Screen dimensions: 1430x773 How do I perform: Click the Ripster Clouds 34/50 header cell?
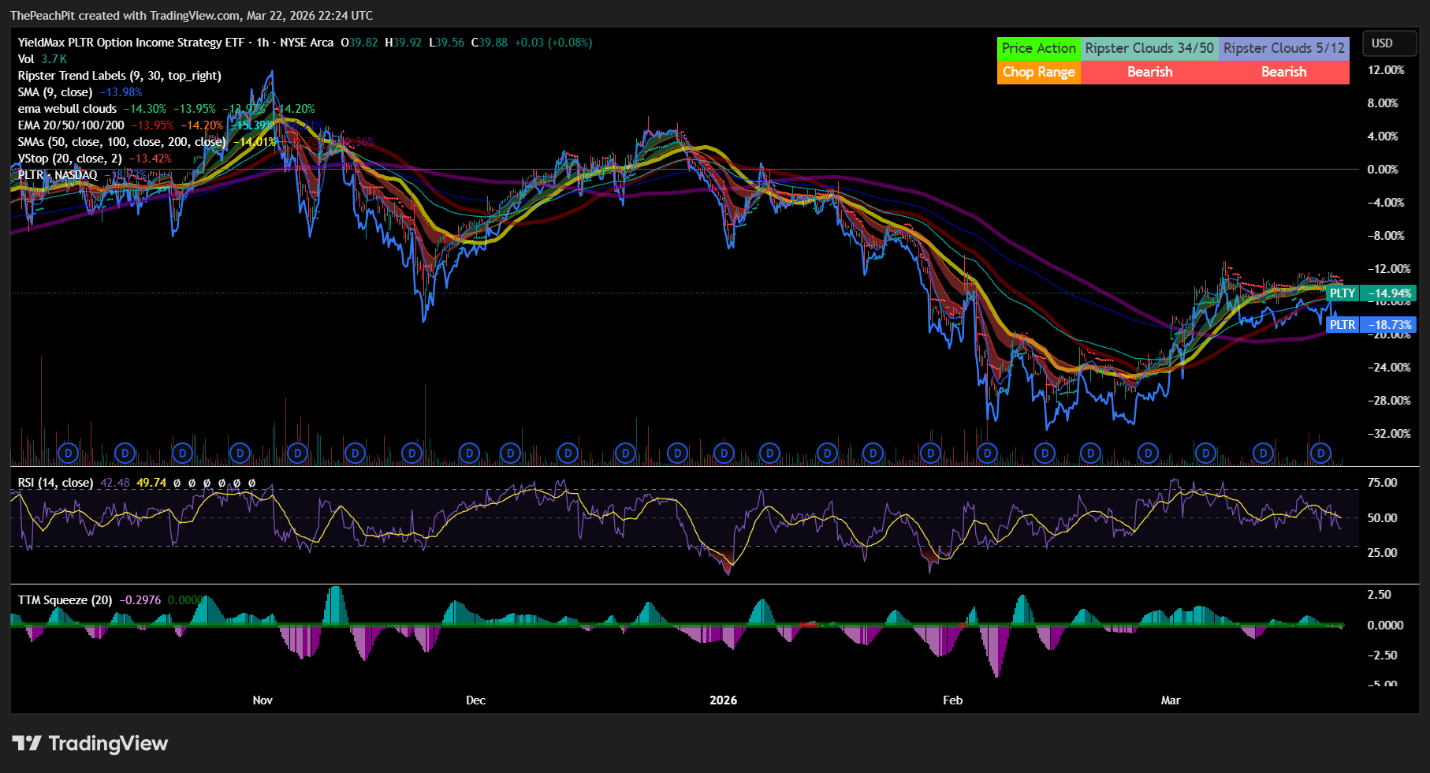tap(1150, 48)
